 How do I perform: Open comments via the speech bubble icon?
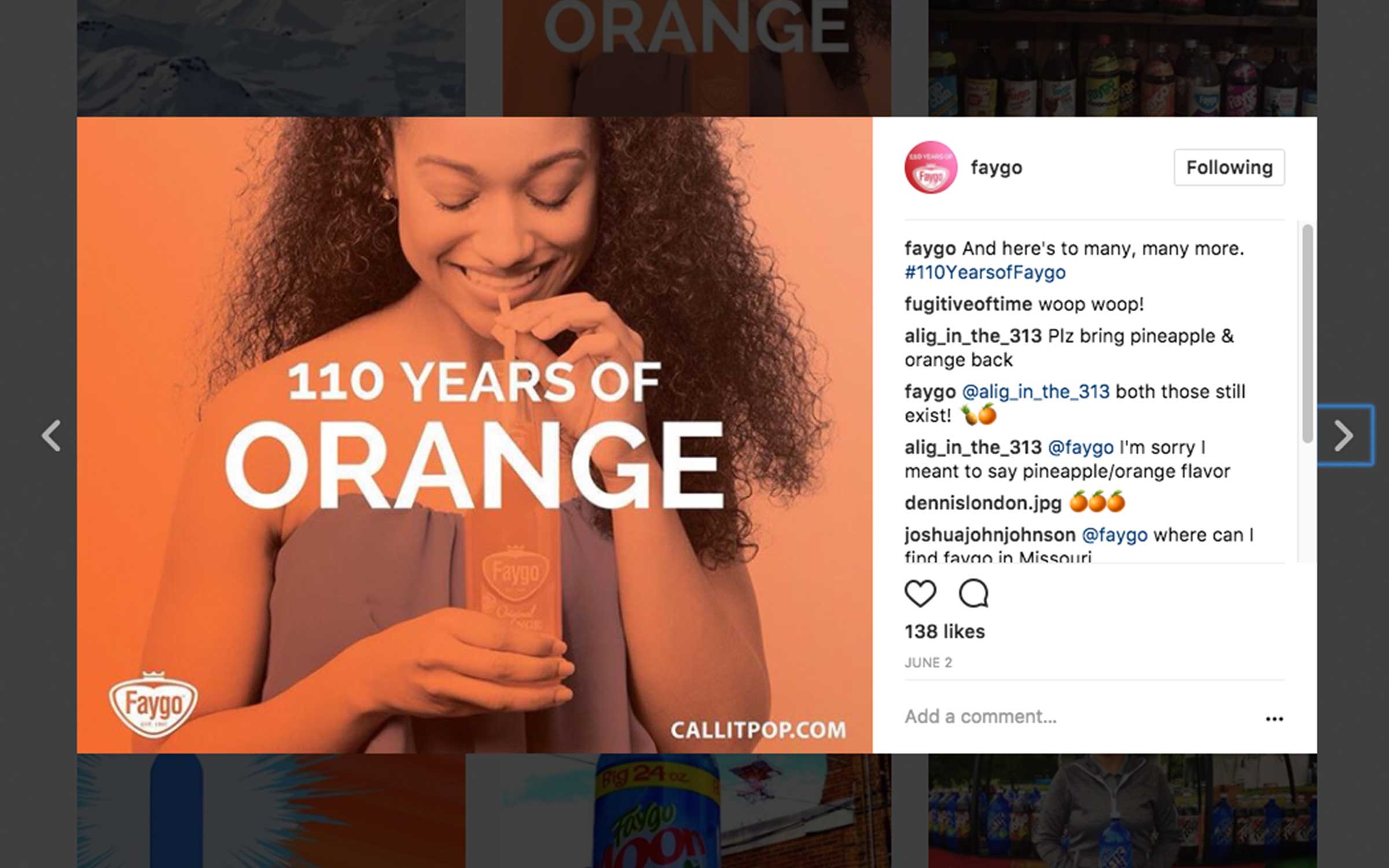pyautogui.click(x=973, y=593)
